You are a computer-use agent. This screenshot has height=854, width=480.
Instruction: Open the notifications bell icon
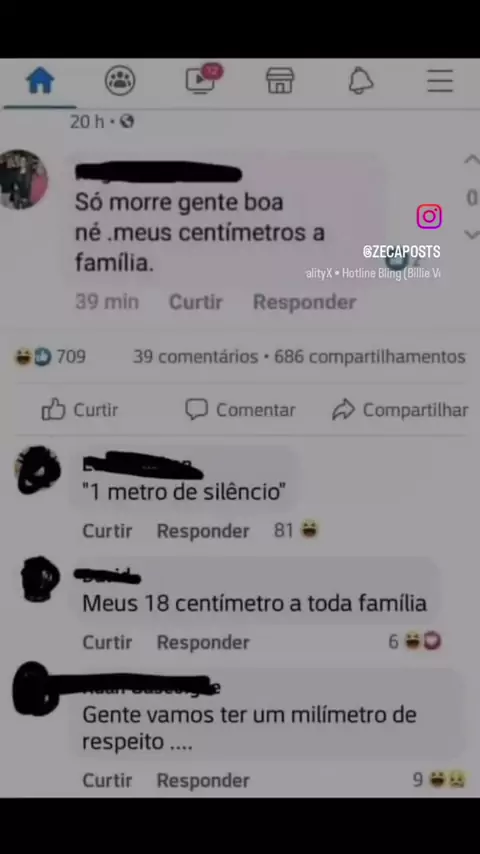pos(361,81)
